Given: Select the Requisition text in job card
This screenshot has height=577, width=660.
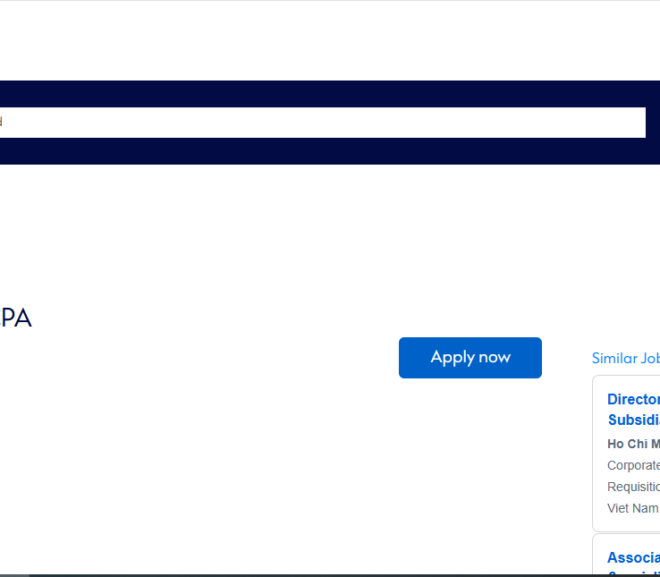Looking at the screenshot, I should tap(633, 487).
